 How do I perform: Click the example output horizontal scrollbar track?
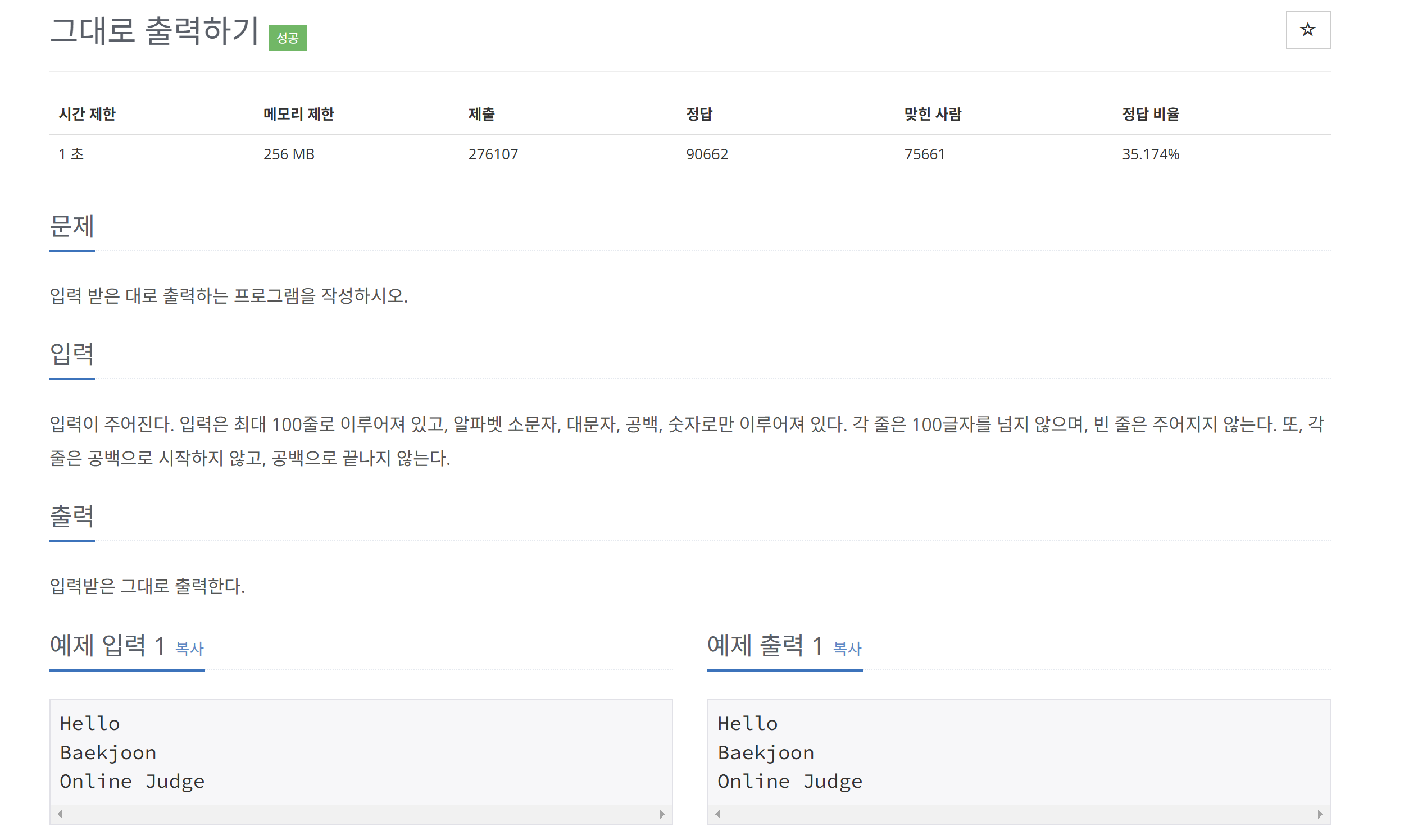click(x=1018, y=814)
